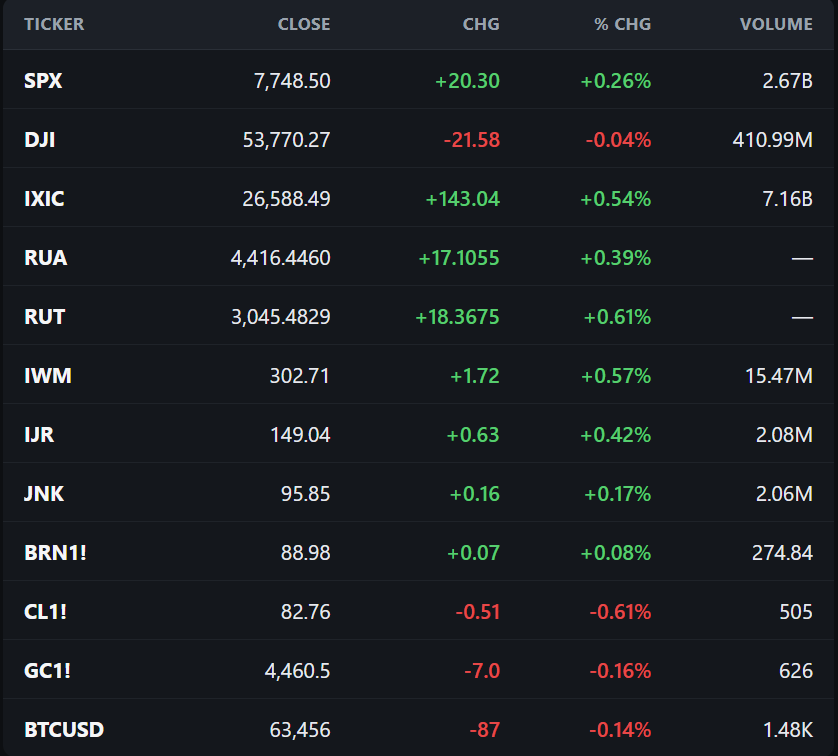Select the DJI ticker symbol

[x=40, y=140]
